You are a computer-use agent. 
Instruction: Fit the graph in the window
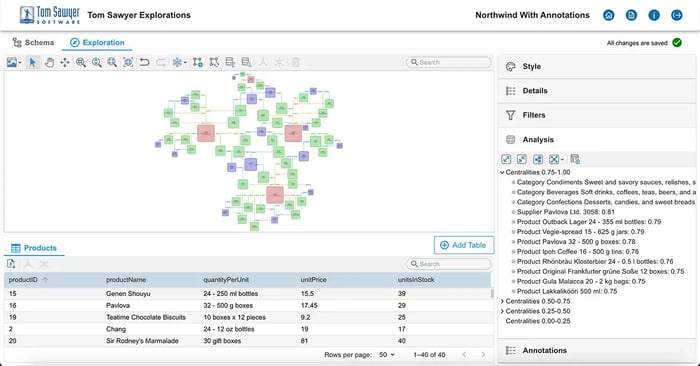[128, 62]
